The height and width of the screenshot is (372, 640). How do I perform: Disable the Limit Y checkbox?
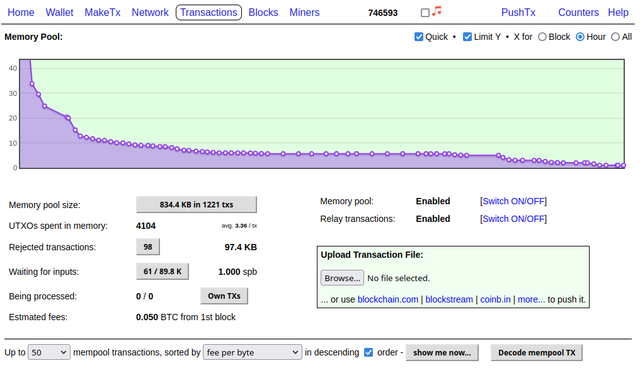click(x=467, y=37)
